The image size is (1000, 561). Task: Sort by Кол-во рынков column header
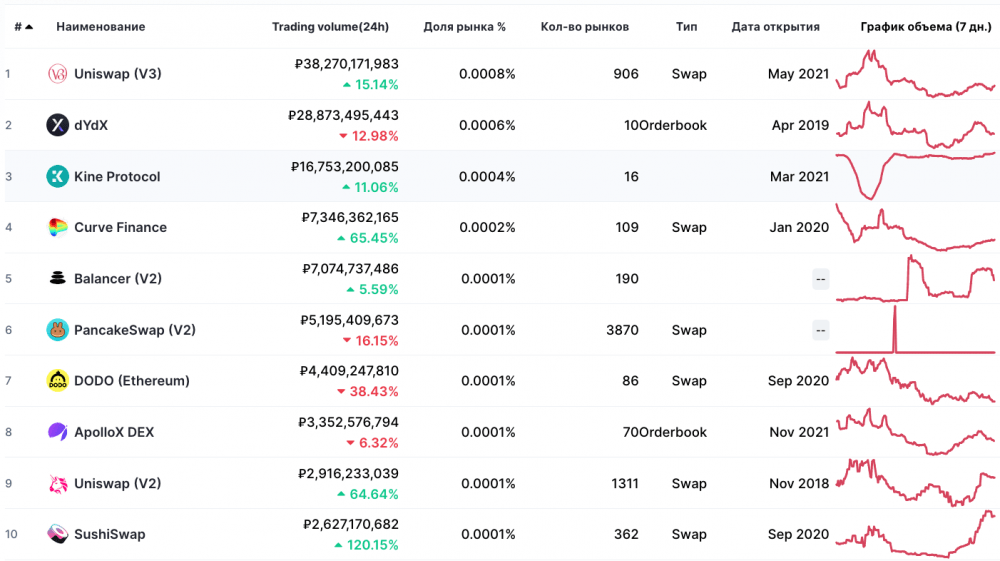point(585,27)
